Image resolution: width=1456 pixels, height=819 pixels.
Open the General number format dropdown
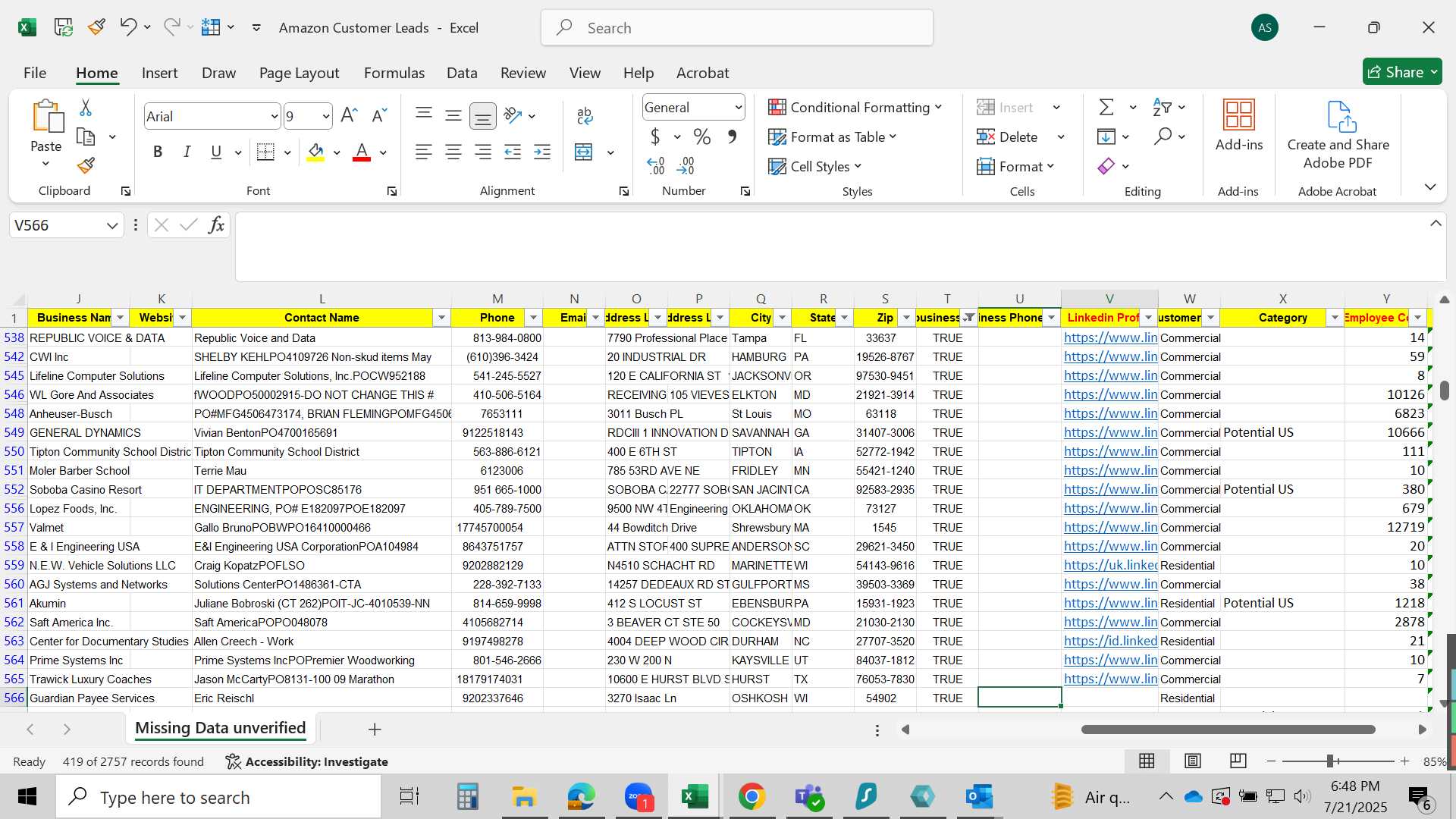738,107
